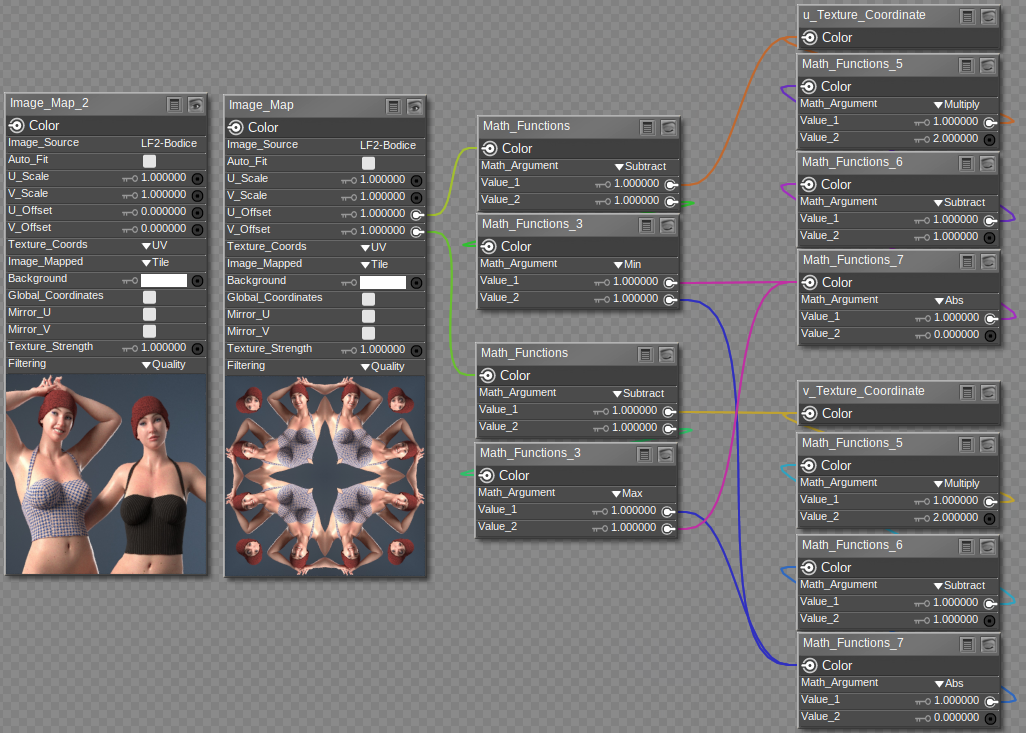Click the mirrored kaleidoscope preview in Image_Map
Image resolution: width=1026 pixels, height=733 pixels.
325,476
